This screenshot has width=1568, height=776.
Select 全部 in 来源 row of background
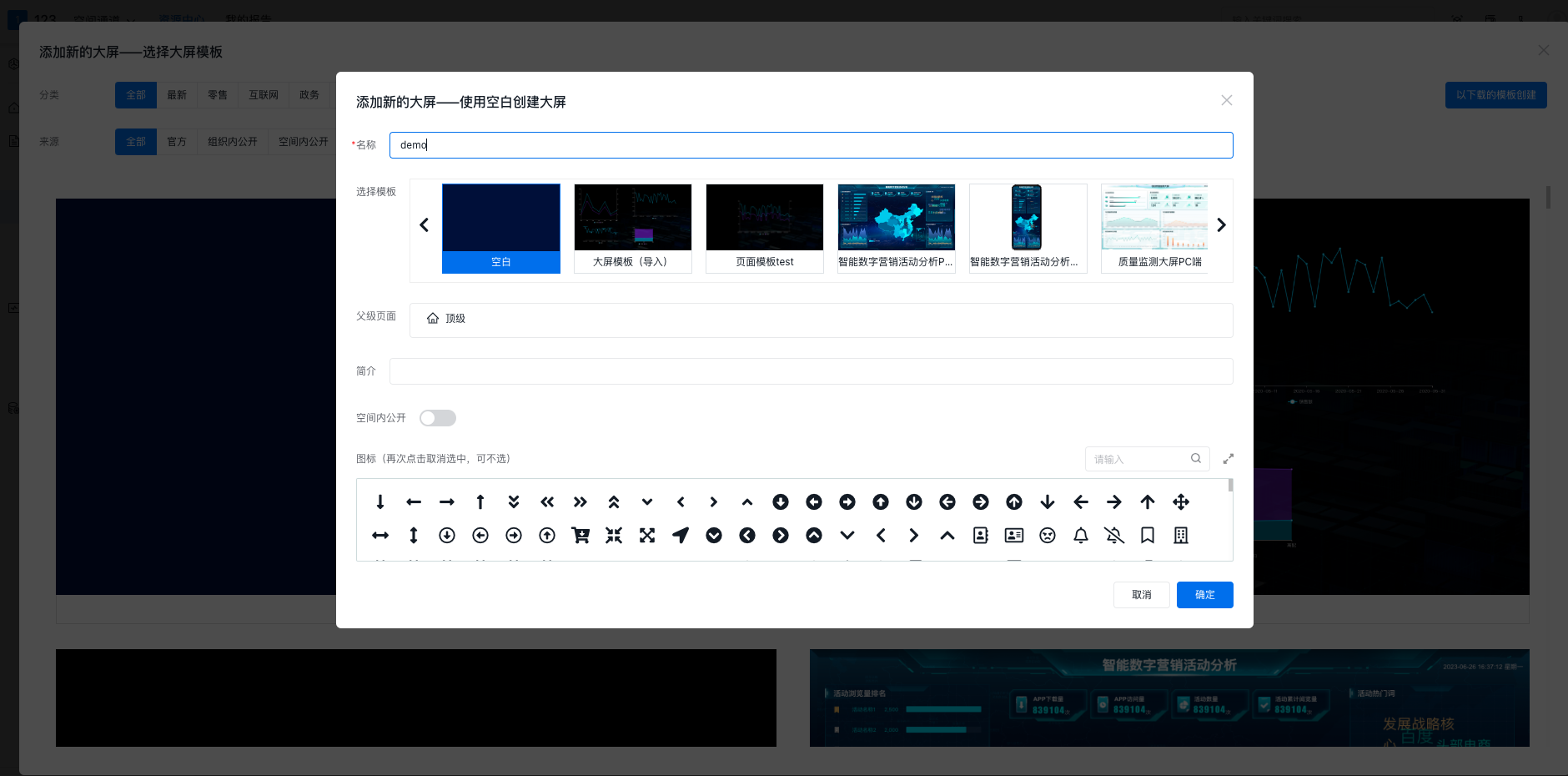click(x=136, y=142)
